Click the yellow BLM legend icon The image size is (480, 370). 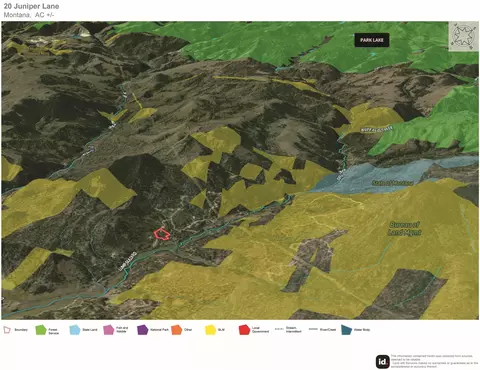(x=210, y=330)
